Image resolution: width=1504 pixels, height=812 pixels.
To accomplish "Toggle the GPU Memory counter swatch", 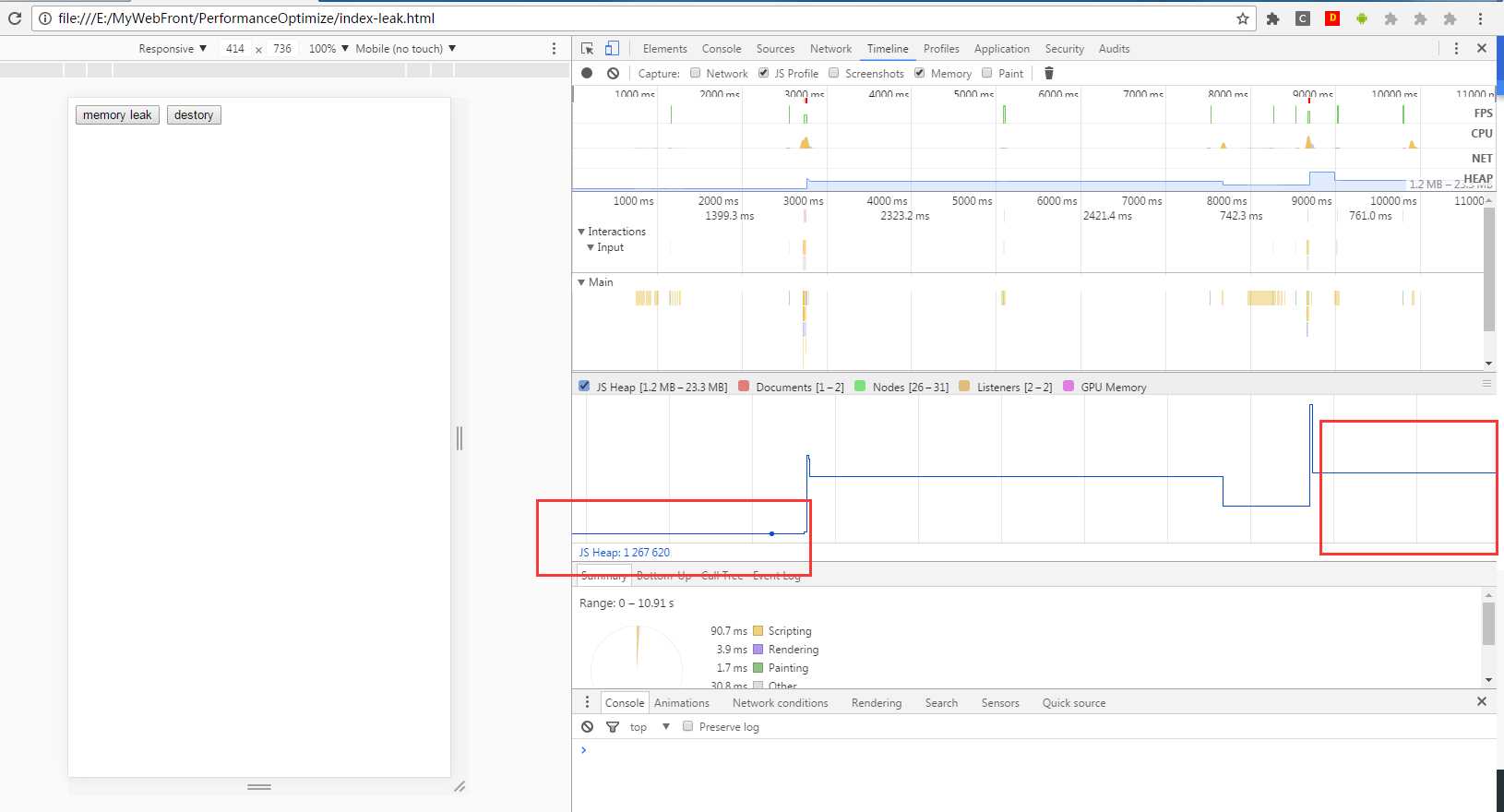I will [x=1068, y=387].
